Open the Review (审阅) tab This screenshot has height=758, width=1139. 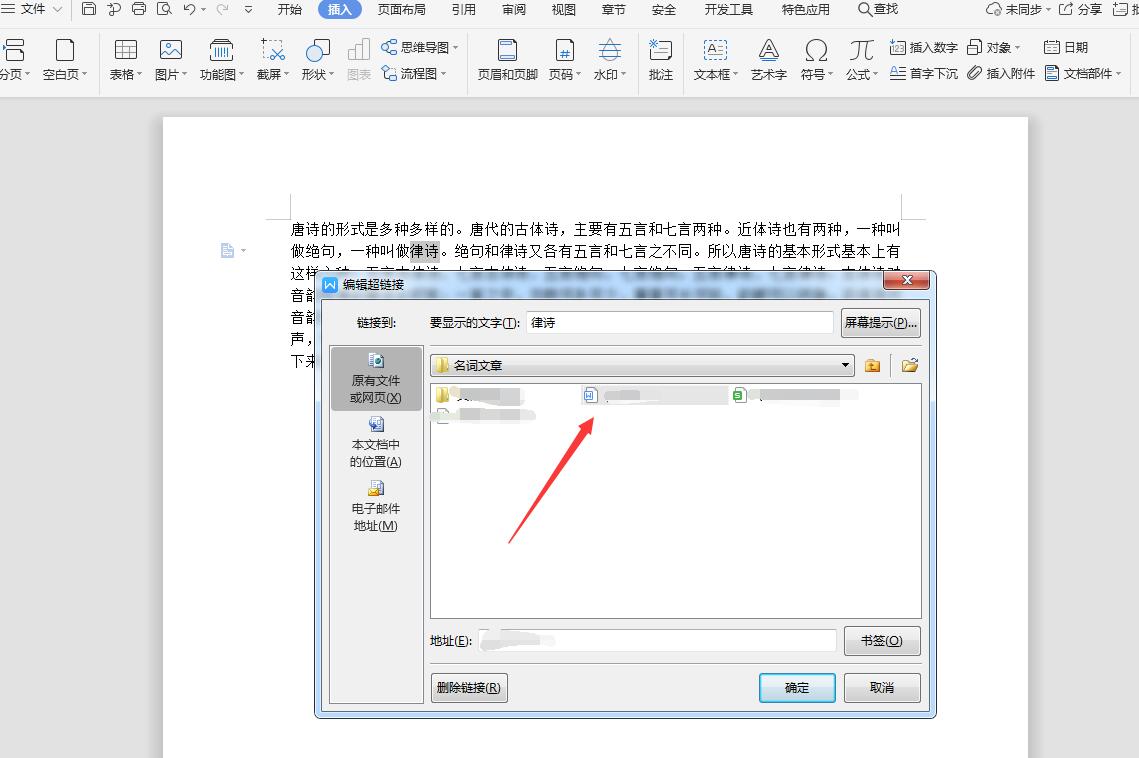tap(514, 9)
